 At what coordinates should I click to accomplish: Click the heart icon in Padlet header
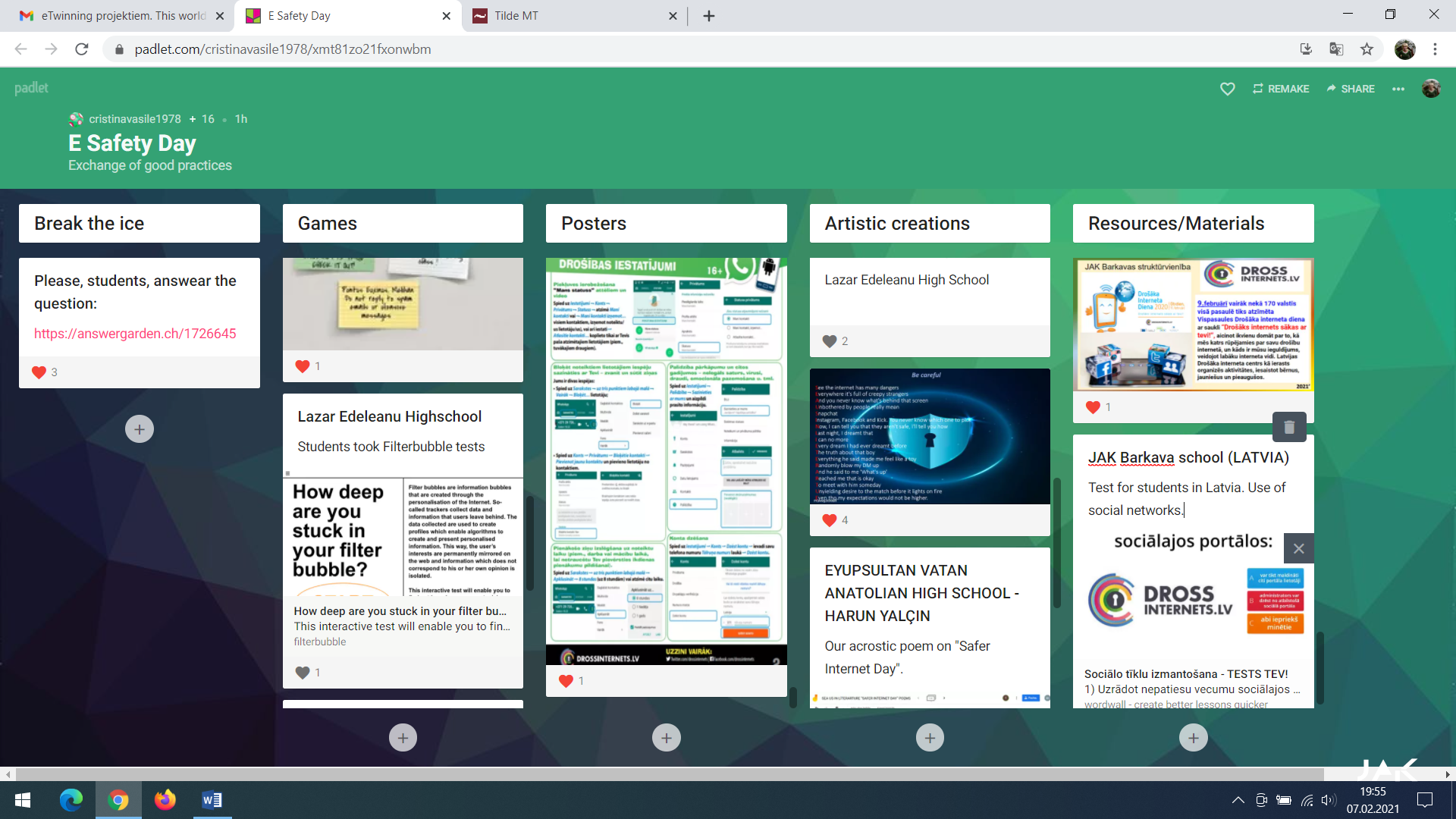tap(1227, 89)
